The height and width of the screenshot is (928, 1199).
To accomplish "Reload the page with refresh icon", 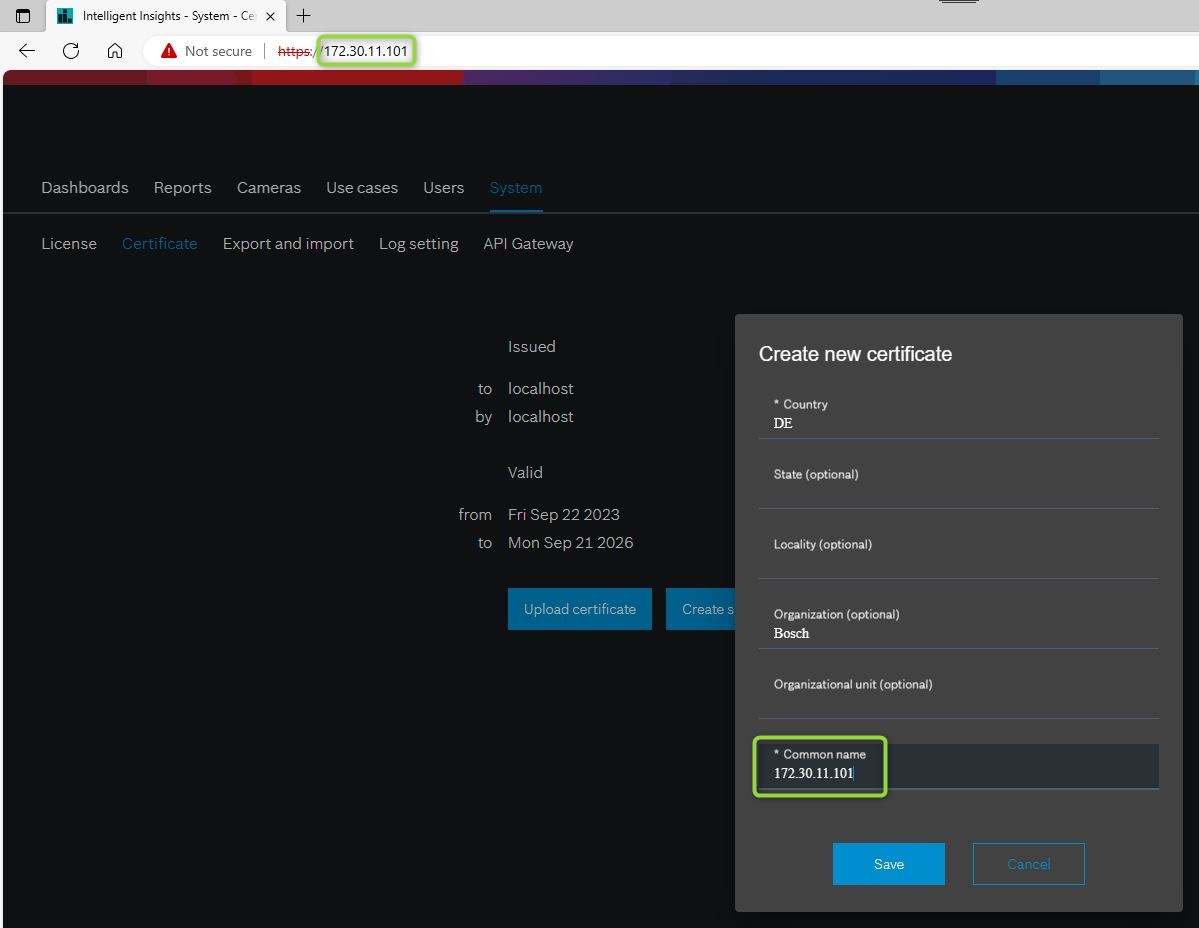I will 71,51.
